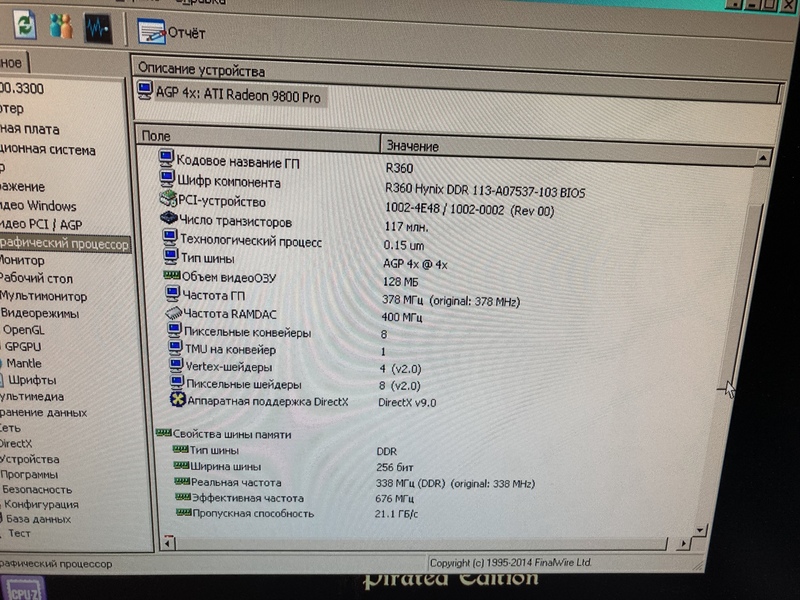
Task: Expand База данных in the tree
Action: [x=38, y=519]
